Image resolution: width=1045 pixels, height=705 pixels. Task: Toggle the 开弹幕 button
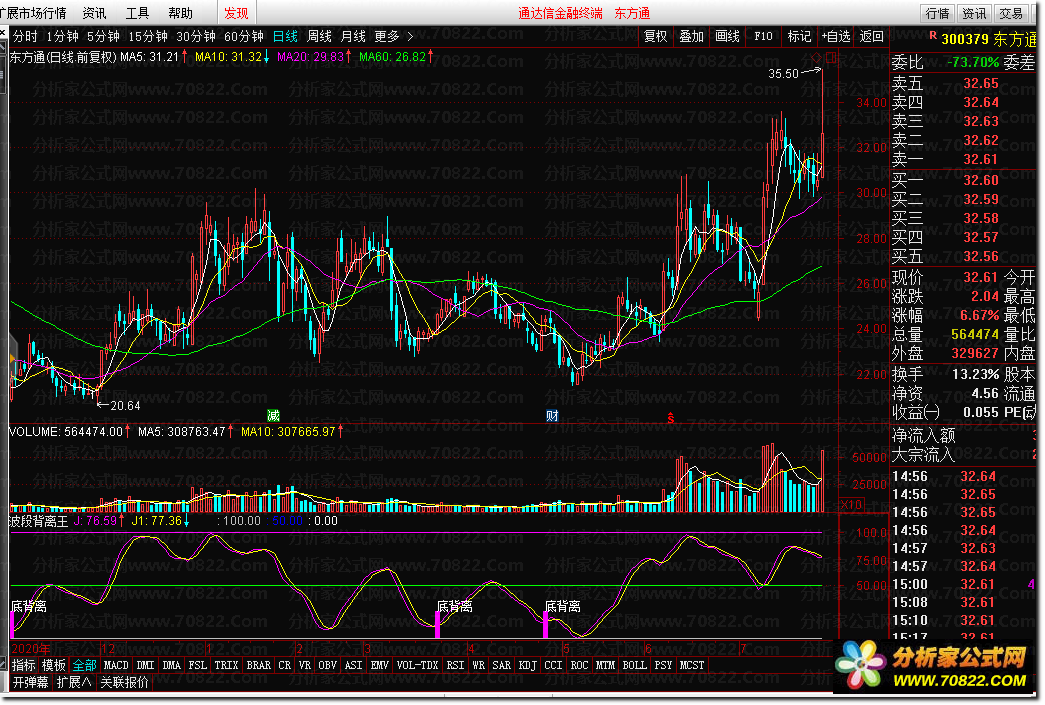[31, 682]
